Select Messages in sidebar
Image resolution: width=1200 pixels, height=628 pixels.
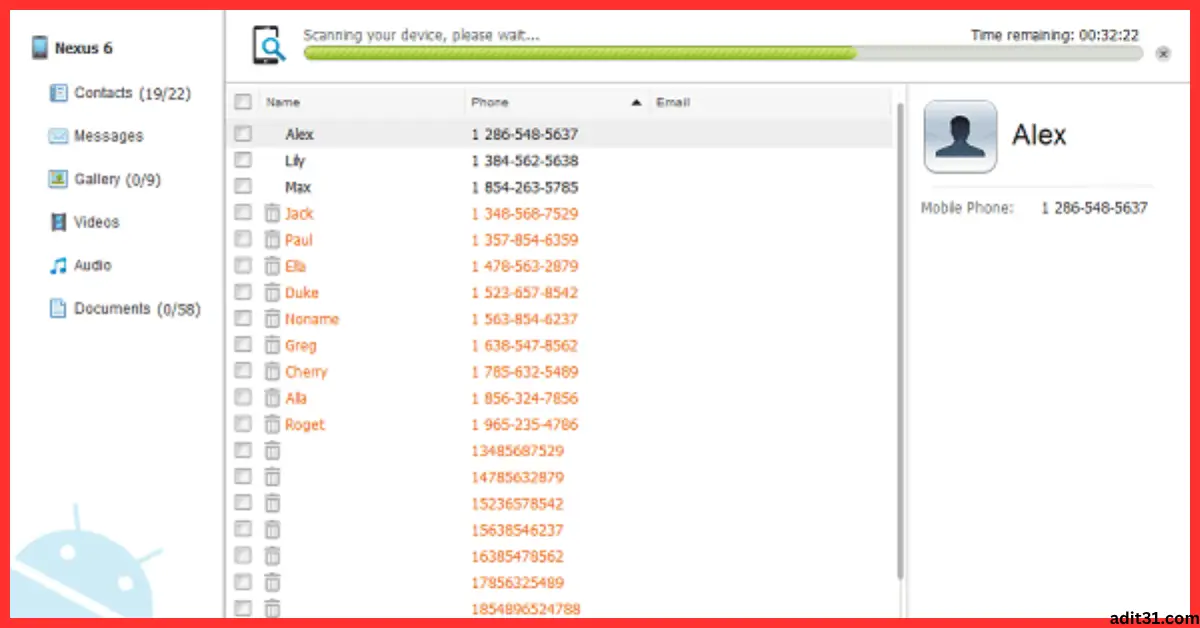coord(109,136)
